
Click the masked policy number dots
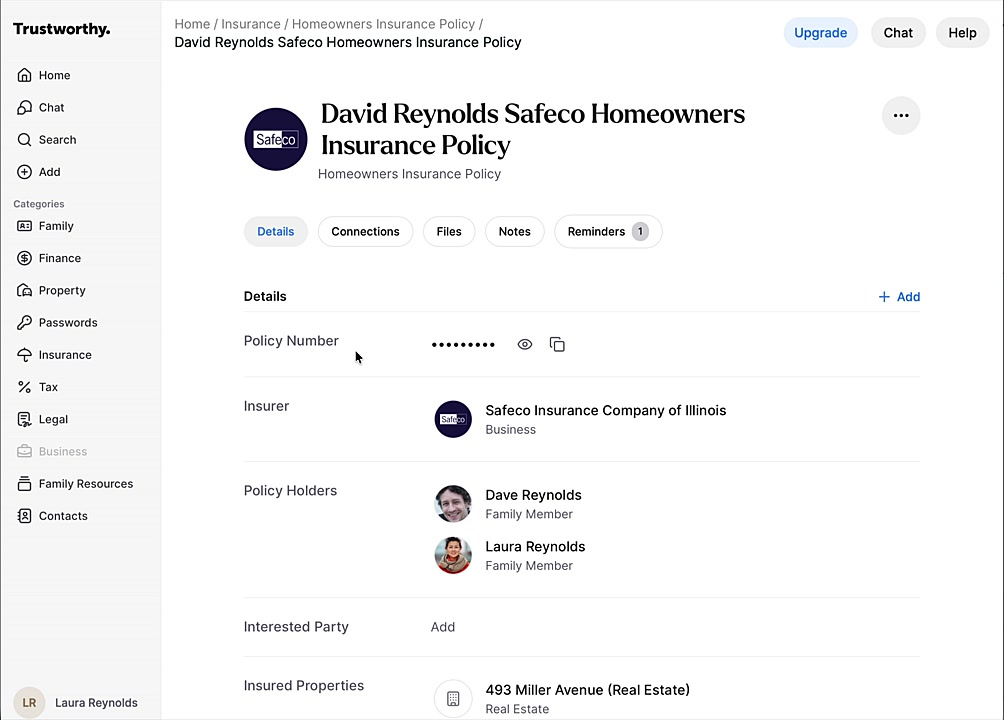coord(463,345)
